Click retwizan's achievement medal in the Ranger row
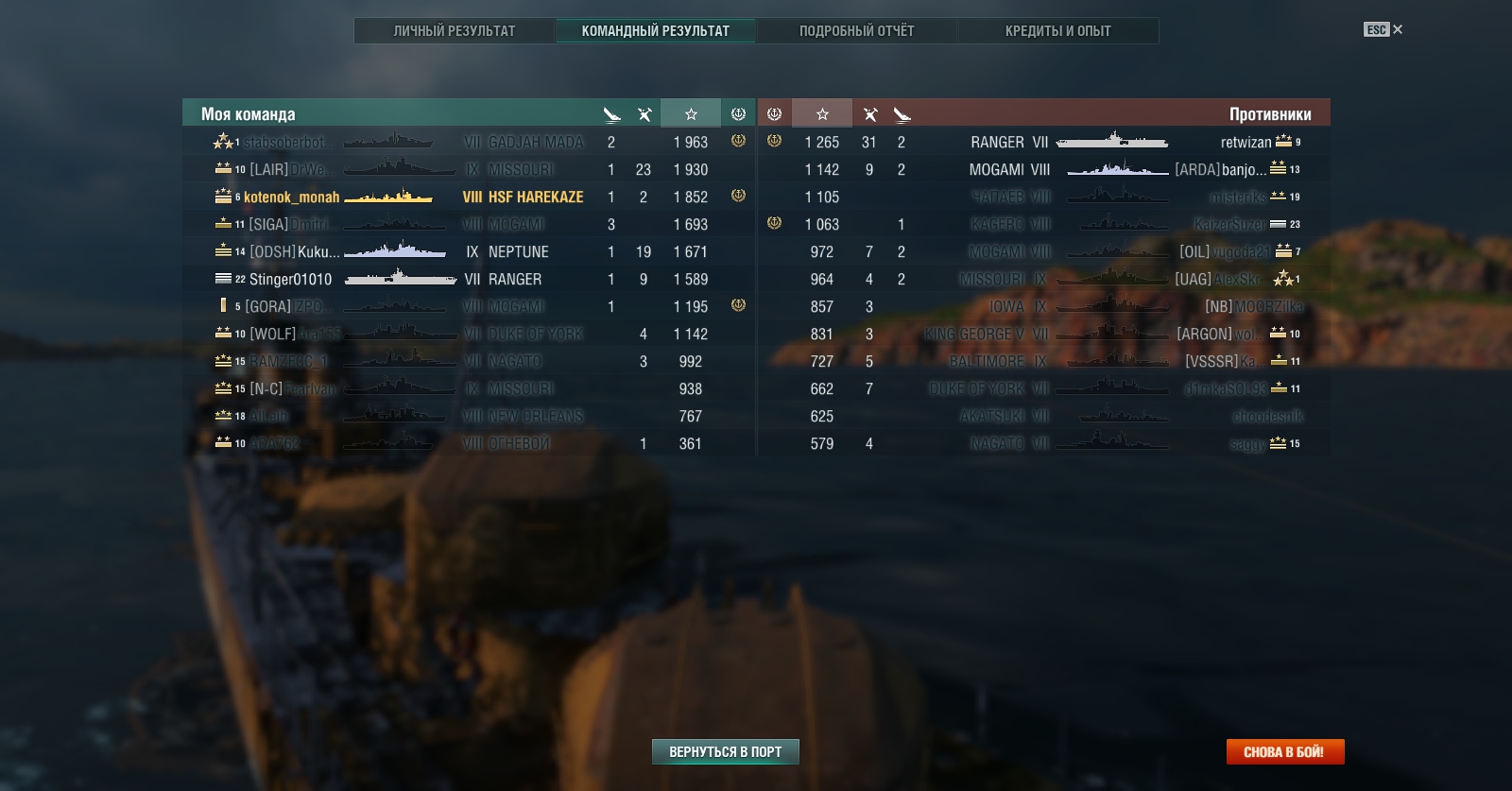Image resolution: width=1512 pixels, height=791 pixels. click(774, 141)
